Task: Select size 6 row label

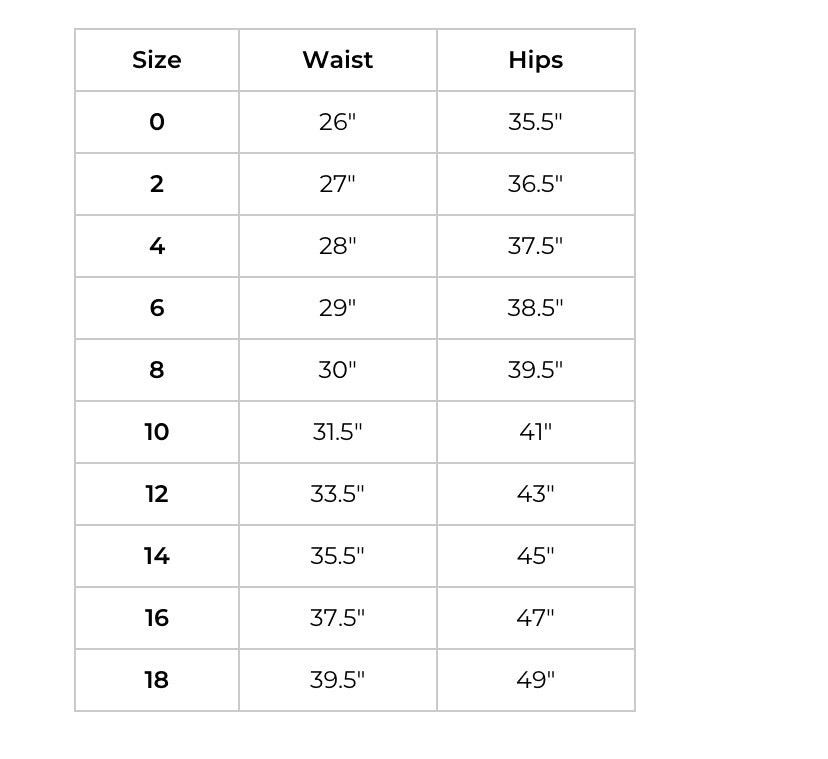Action: pyautogui.click(x=157, y=308)
